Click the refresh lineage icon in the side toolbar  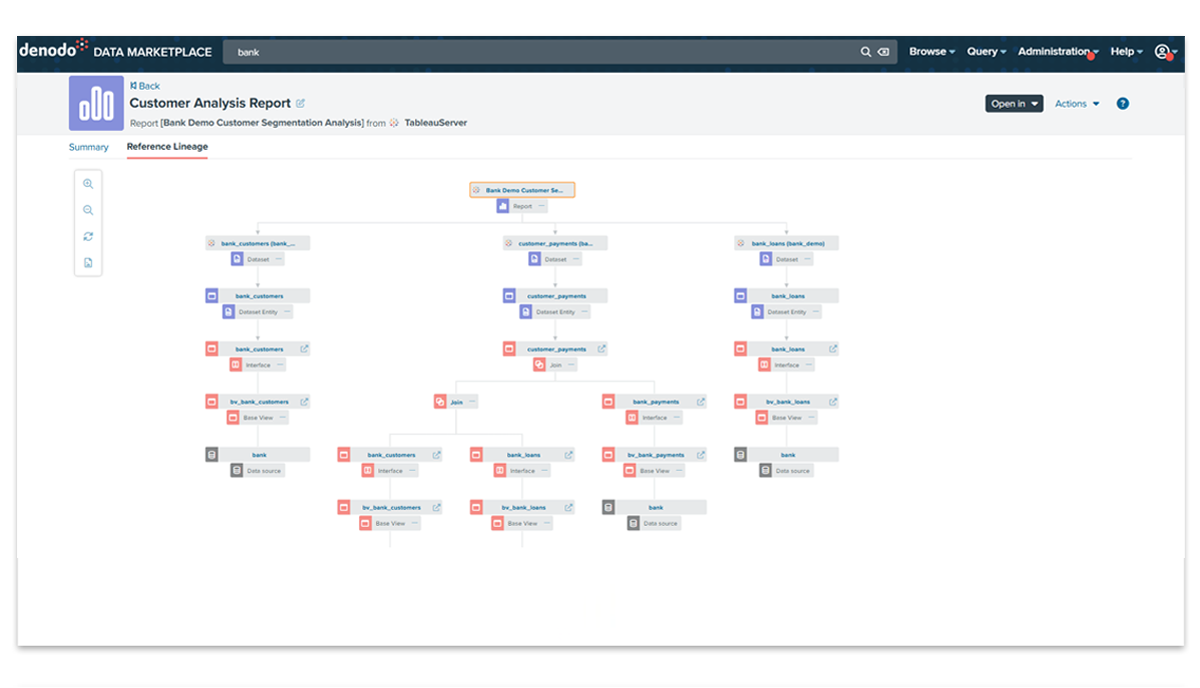88,236
